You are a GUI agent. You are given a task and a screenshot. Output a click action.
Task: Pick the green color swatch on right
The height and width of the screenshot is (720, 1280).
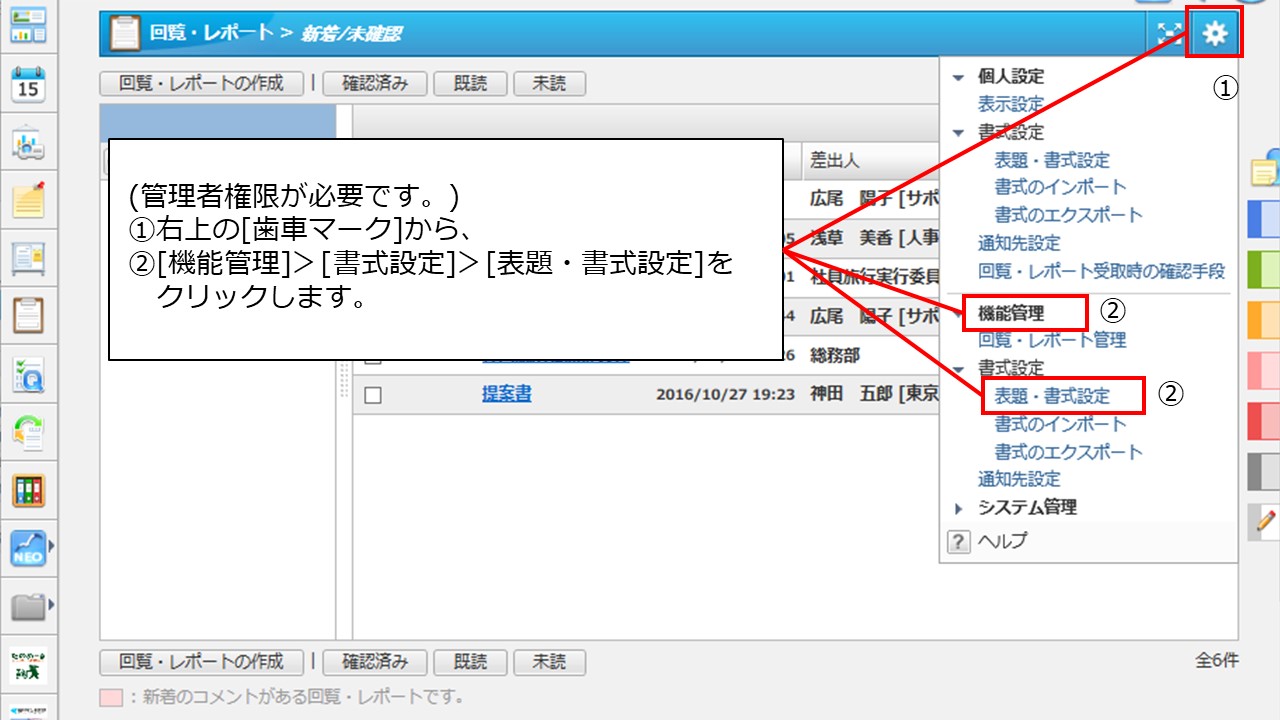1265,269
